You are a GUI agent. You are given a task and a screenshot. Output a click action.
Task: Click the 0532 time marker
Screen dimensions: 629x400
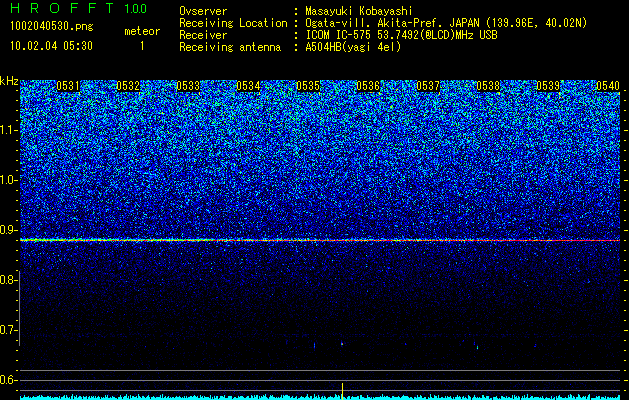point(128,86)
